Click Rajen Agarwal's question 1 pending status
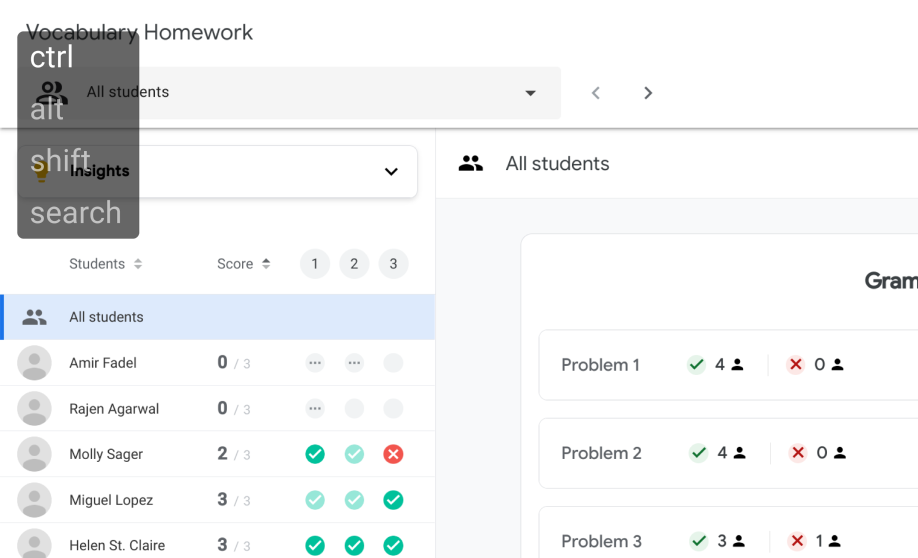918x558 pixels. click(x=315, y=408)
